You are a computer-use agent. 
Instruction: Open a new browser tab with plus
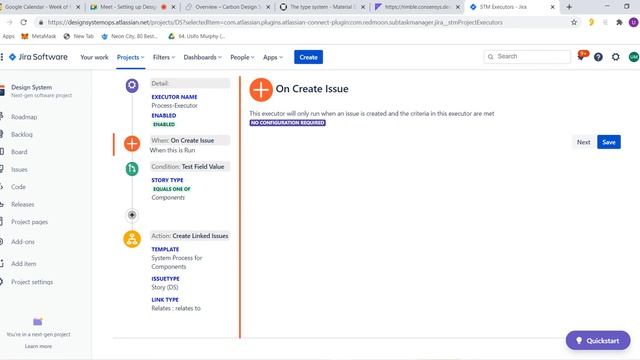coord(569,7)
